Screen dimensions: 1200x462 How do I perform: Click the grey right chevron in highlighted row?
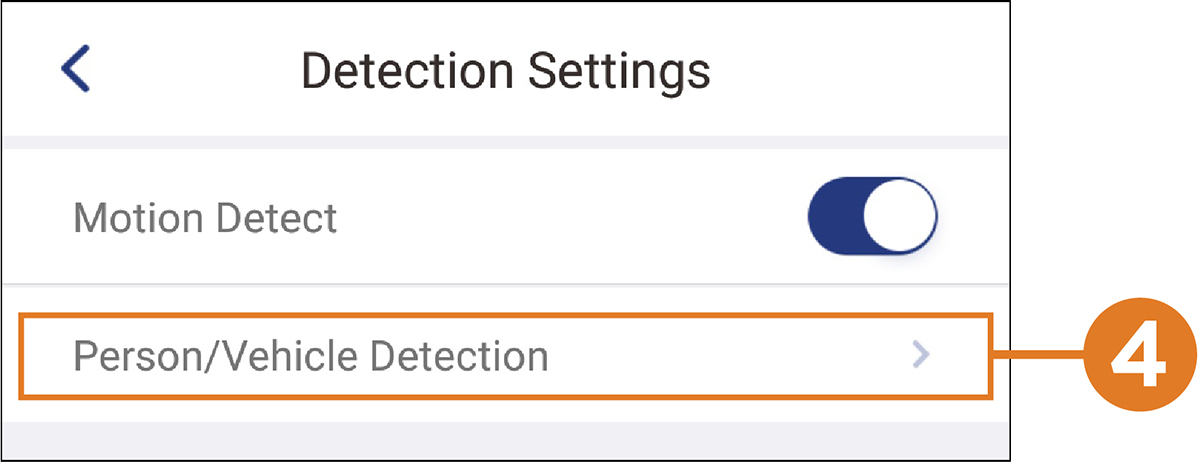[921, 355]
